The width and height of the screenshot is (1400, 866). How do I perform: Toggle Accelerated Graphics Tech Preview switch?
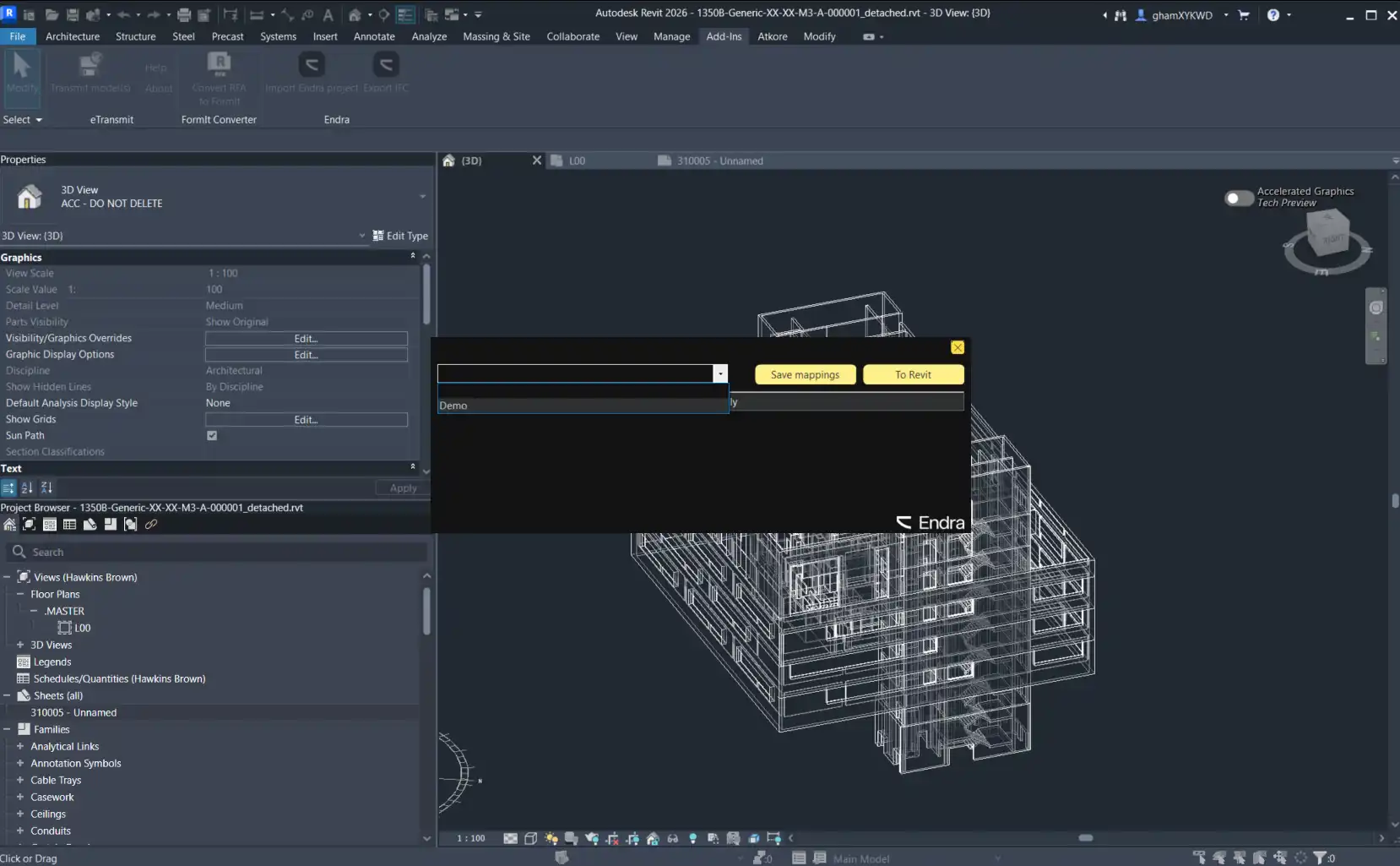[x=1239, y=198]
